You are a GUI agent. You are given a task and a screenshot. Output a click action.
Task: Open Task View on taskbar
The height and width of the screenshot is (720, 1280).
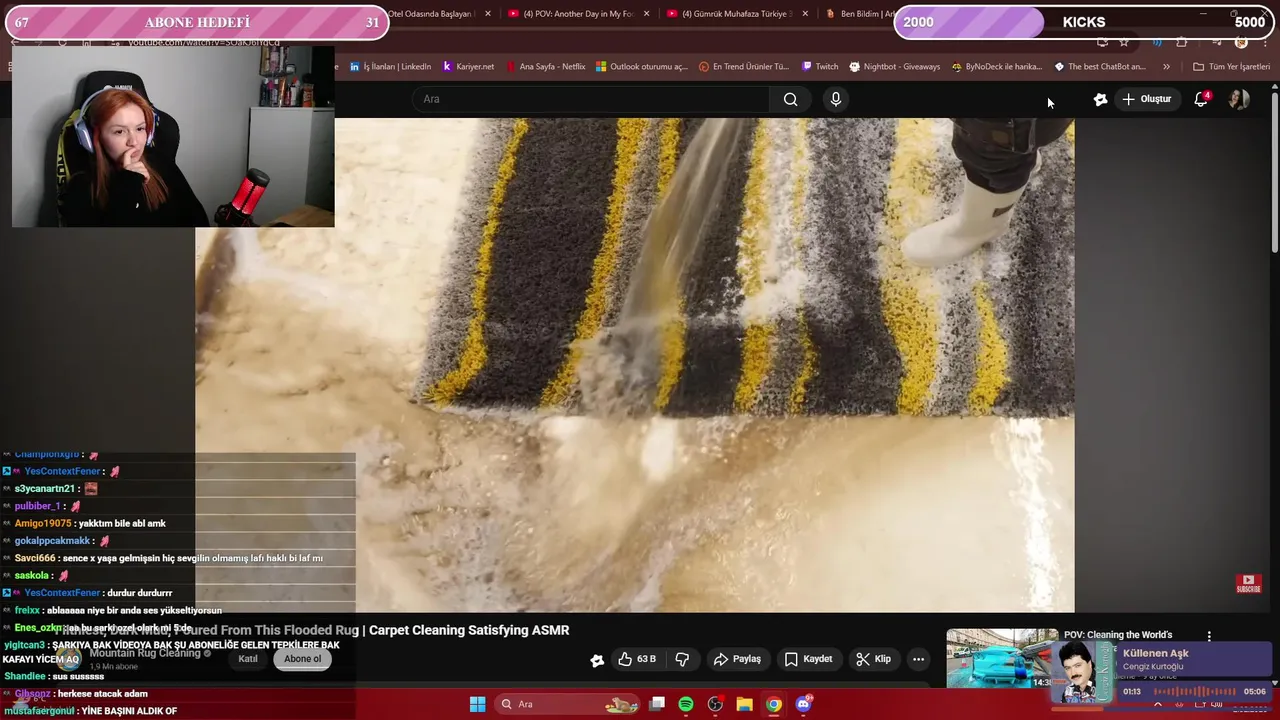[x=657, y=704]
